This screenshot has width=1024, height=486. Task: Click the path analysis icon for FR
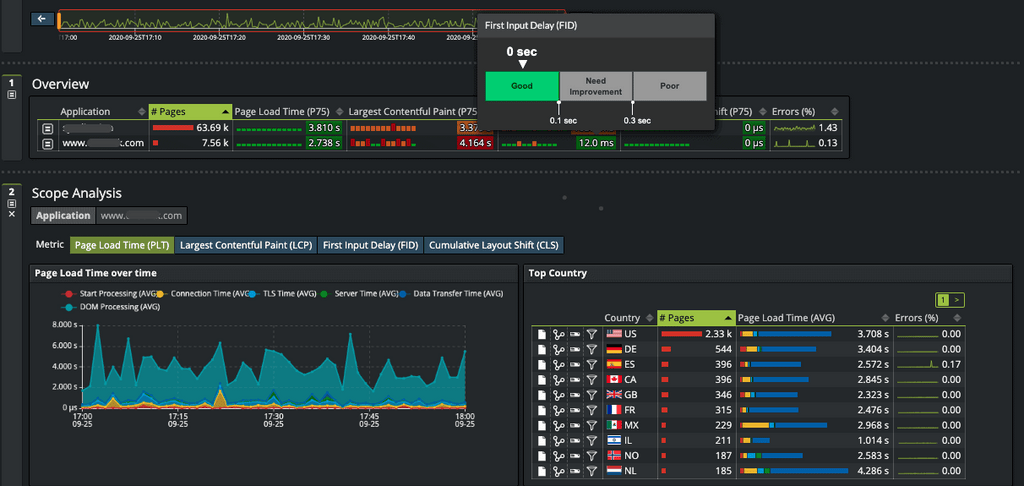point(558,410)
